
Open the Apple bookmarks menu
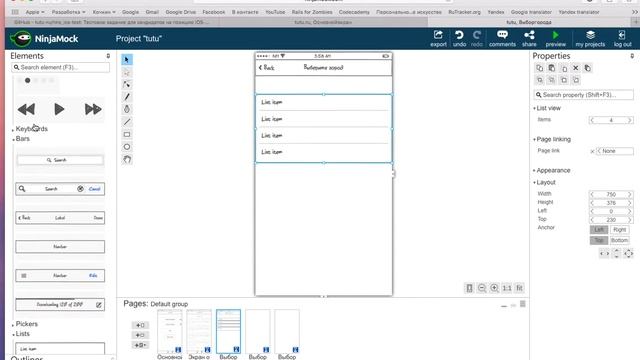coord(35,12)
